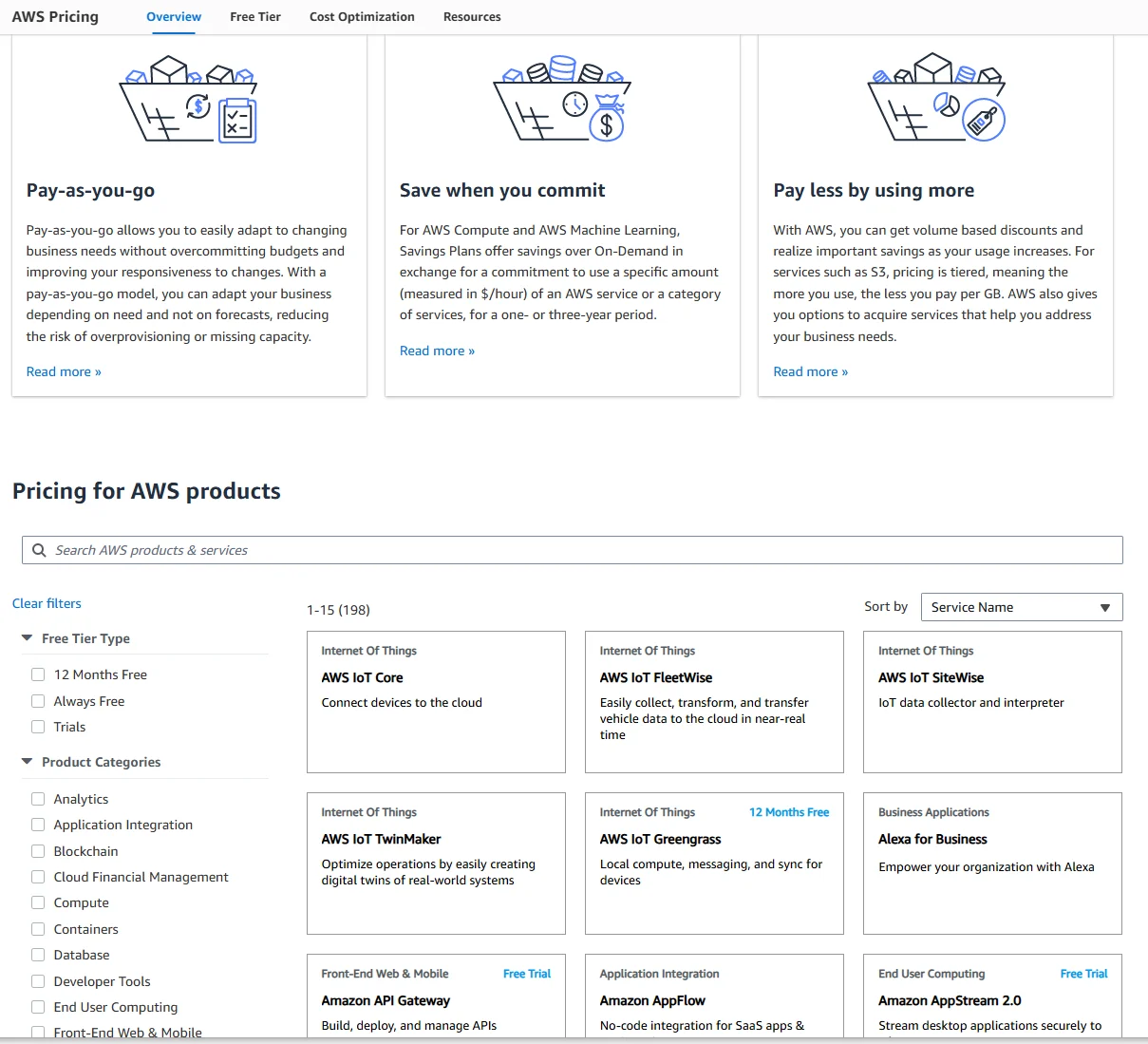1148x1044 pixels.
Task: Switch to the Overview tab
Action: coord(174,17)
